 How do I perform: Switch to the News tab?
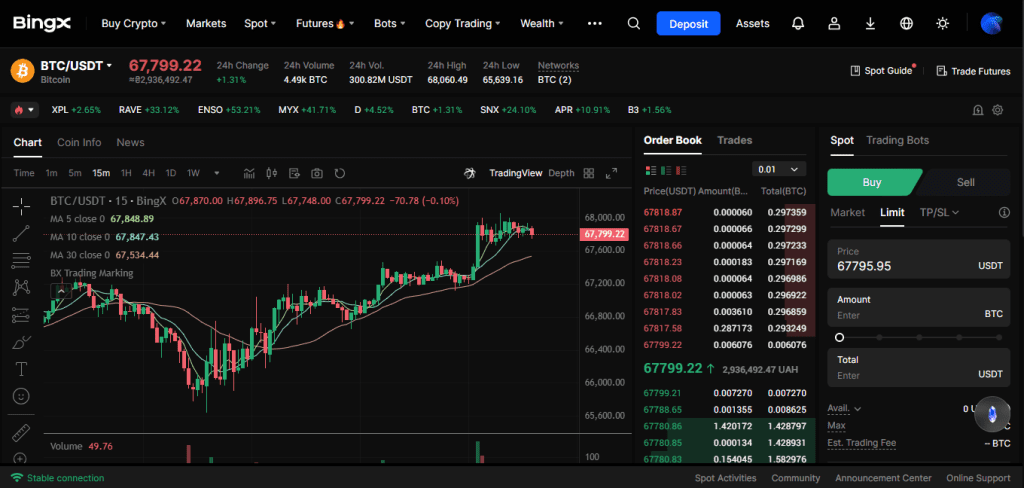(131, 142)
